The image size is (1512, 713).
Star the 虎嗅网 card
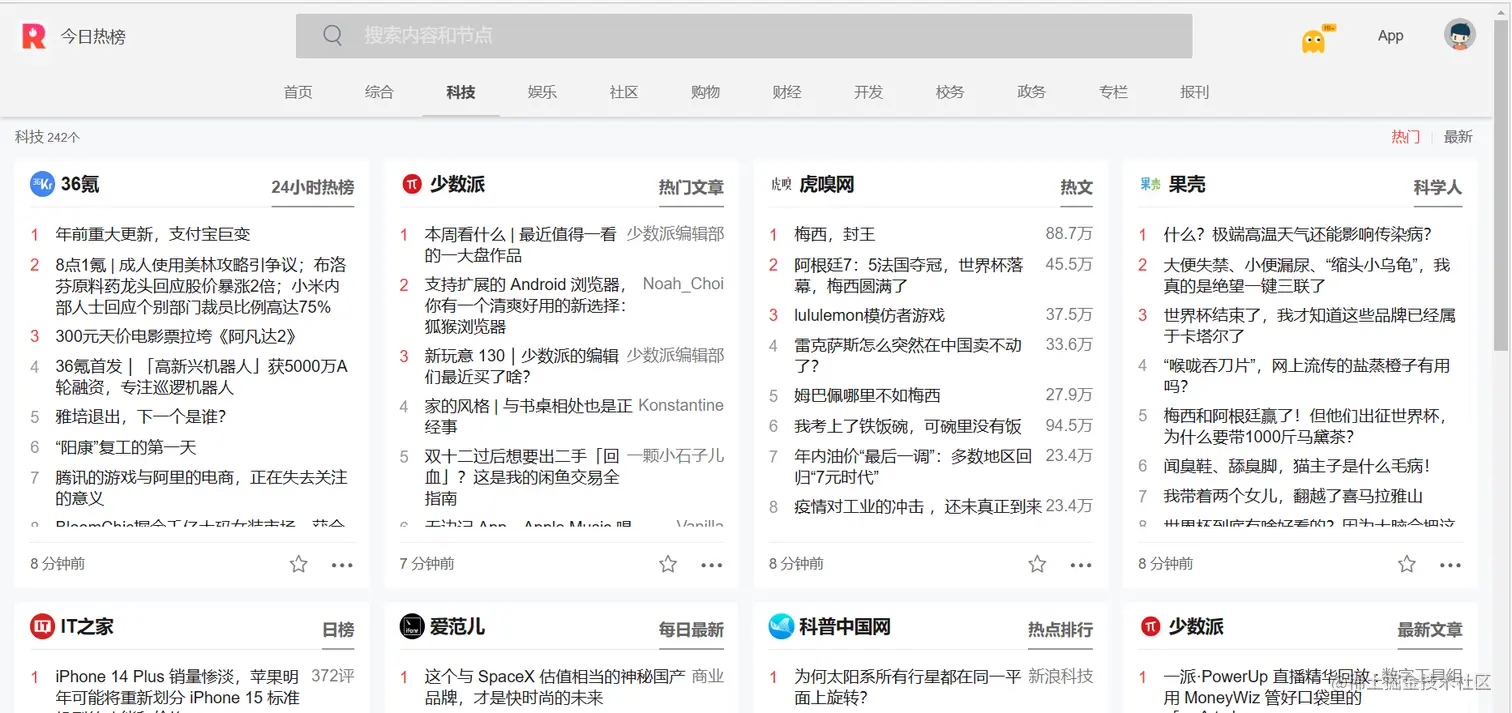coord(1037,564)
